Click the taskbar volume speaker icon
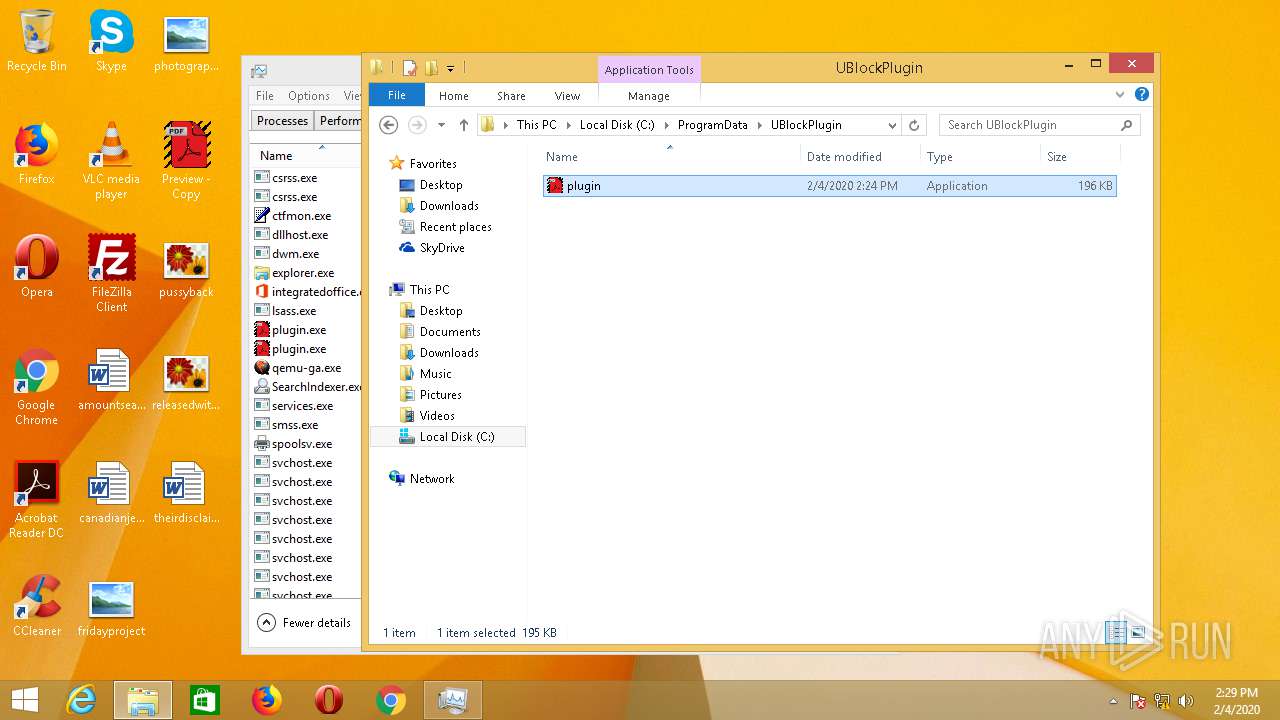Image resolution: width=1280 pixels, height=720 pixels. pos(1186,701)
